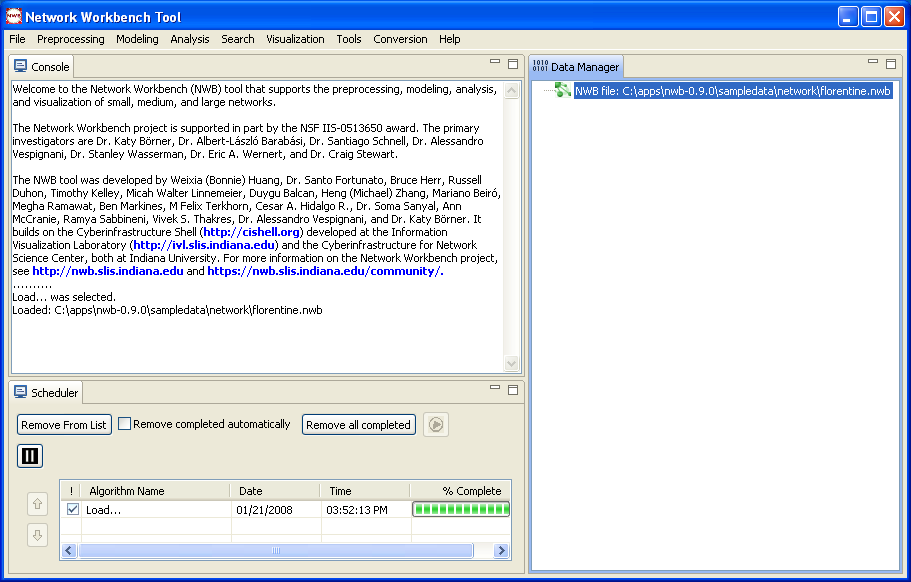
Task: Click the move down arrow in Scheduler
Action: click(x=37, y=535)
